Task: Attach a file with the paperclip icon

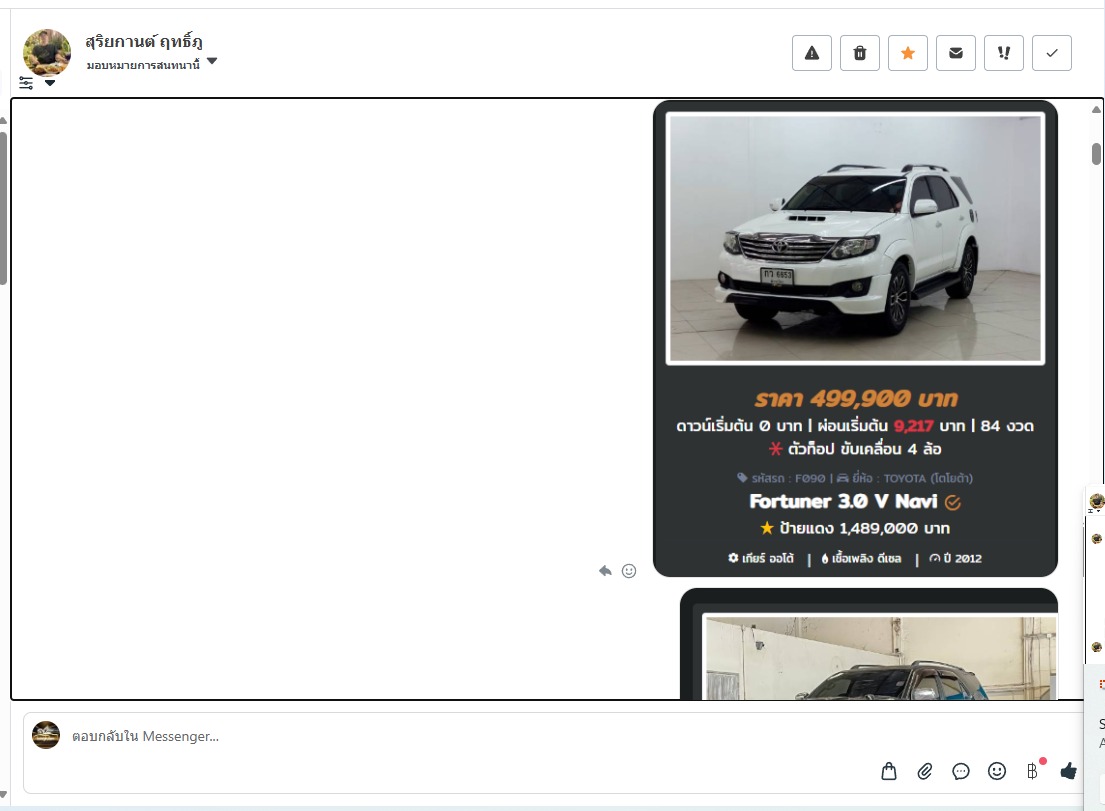Action: (x=925, y=772)
